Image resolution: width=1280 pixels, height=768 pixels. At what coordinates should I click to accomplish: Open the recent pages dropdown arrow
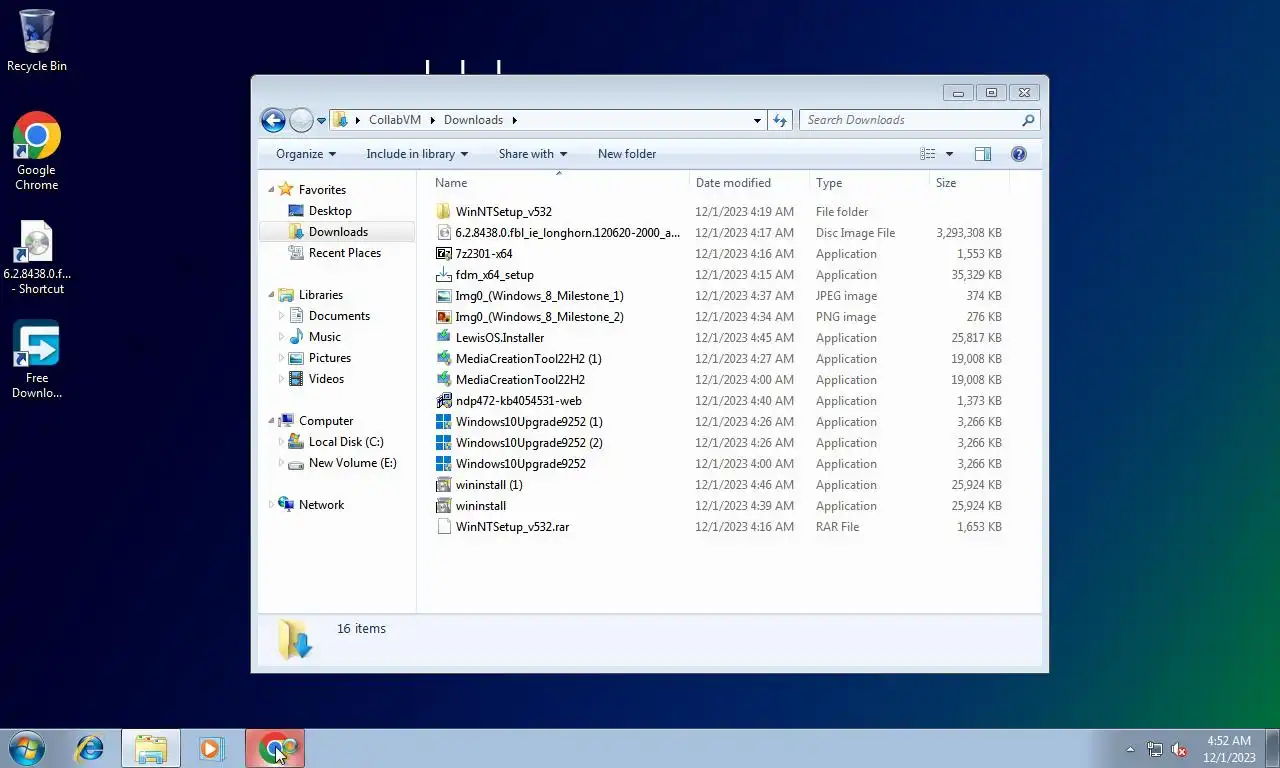(x=321, y=120)
